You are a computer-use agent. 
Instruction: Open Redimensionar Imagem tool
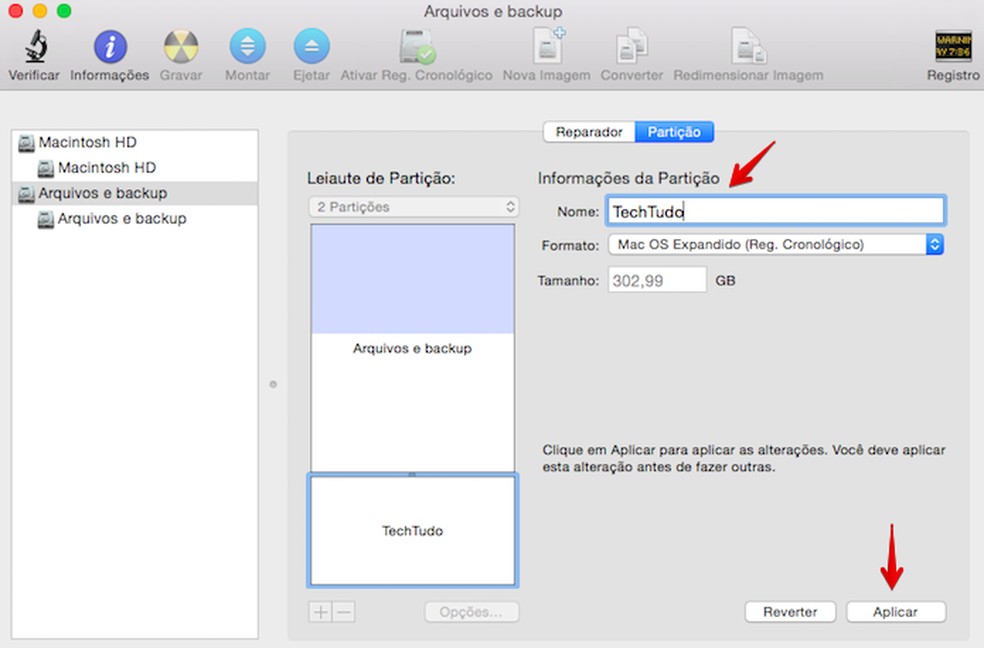[748, 47]
